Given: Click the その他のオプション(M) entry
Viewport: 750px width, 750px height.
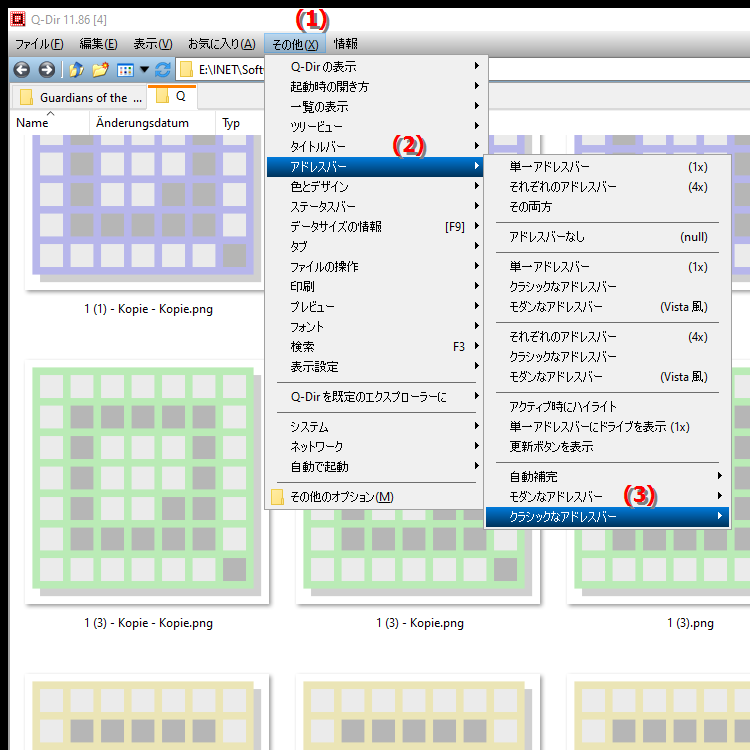Looking at the screenshot, I should click(x=375, y=497).
